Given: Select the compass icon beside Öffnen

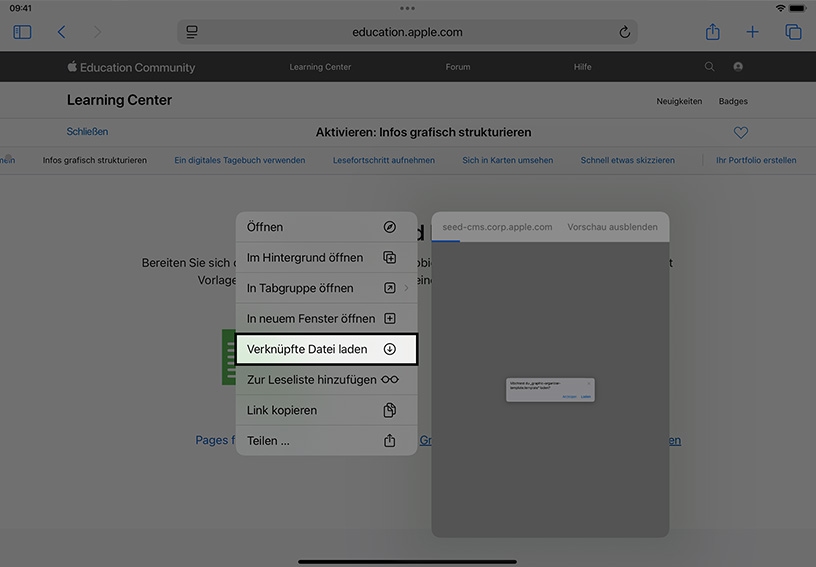Looking at the screenshot, I should 390,227.
